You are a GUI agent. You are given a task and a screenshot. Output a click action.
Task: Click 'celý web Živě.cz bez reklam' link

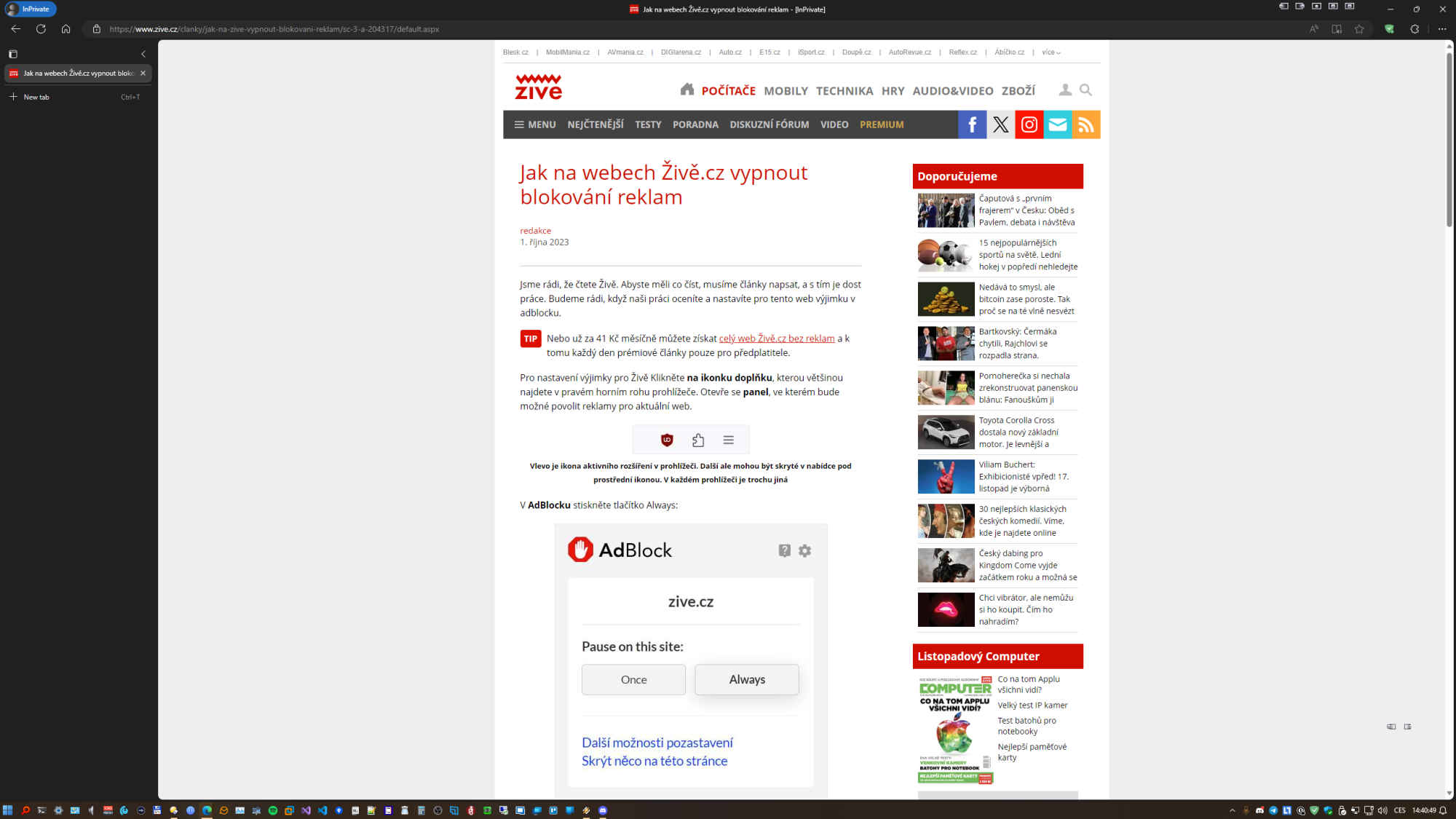(x=776, y=339)
